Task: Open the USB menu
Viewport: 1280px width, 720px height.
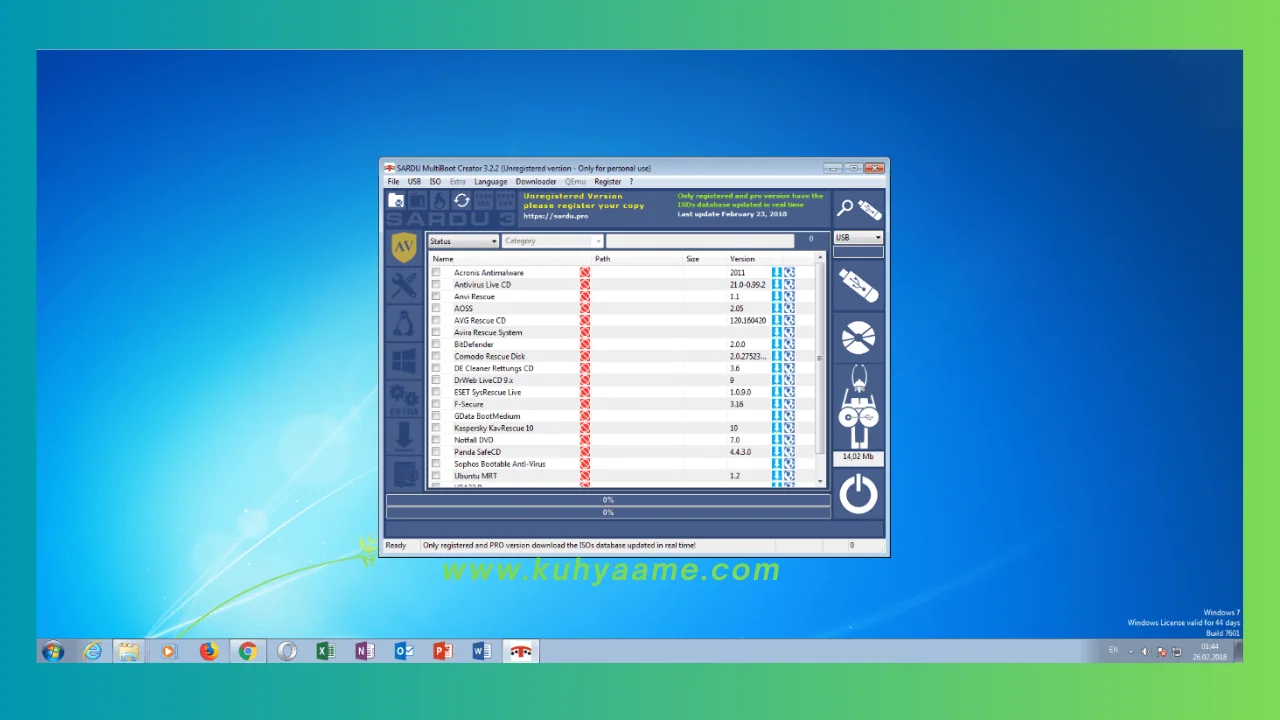Action: (414, 182)
